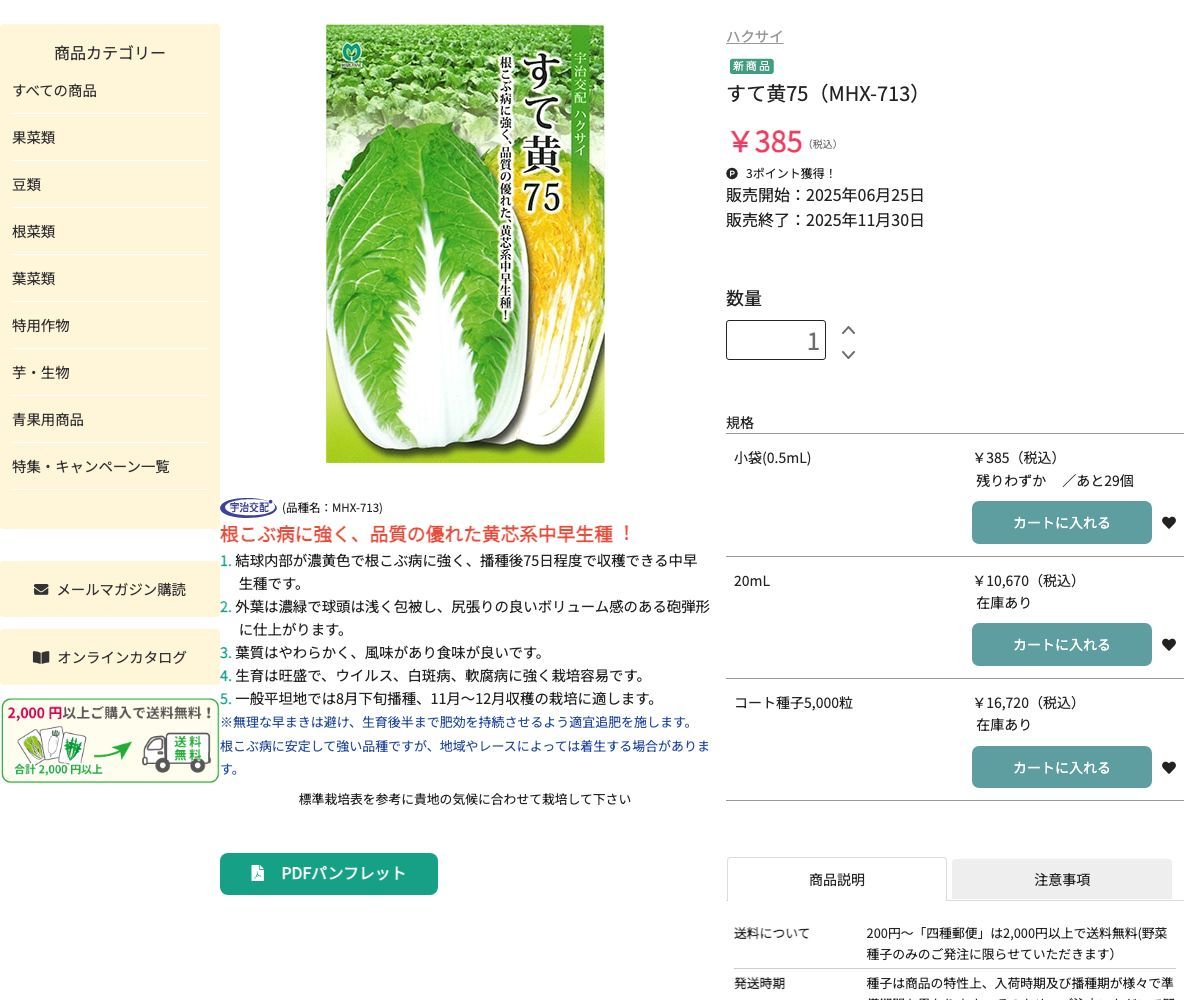Click the points P icon
Screen dimensions: 1200x1000
pyautogui.click(x=732, y=173)
